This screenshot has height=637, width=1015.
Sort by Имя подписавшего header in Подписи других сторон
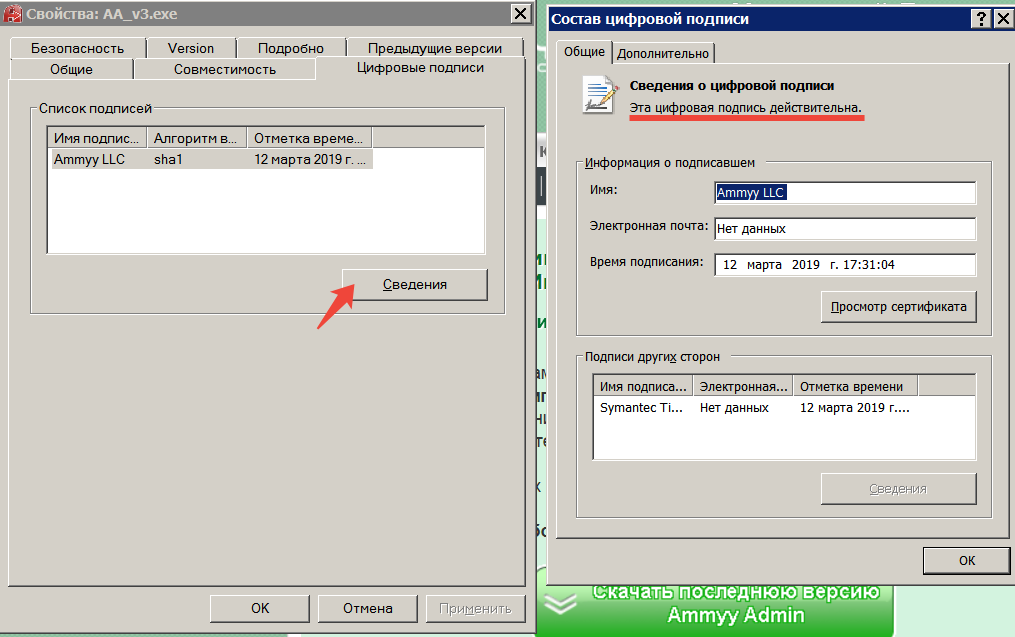[x=643, y=386]
